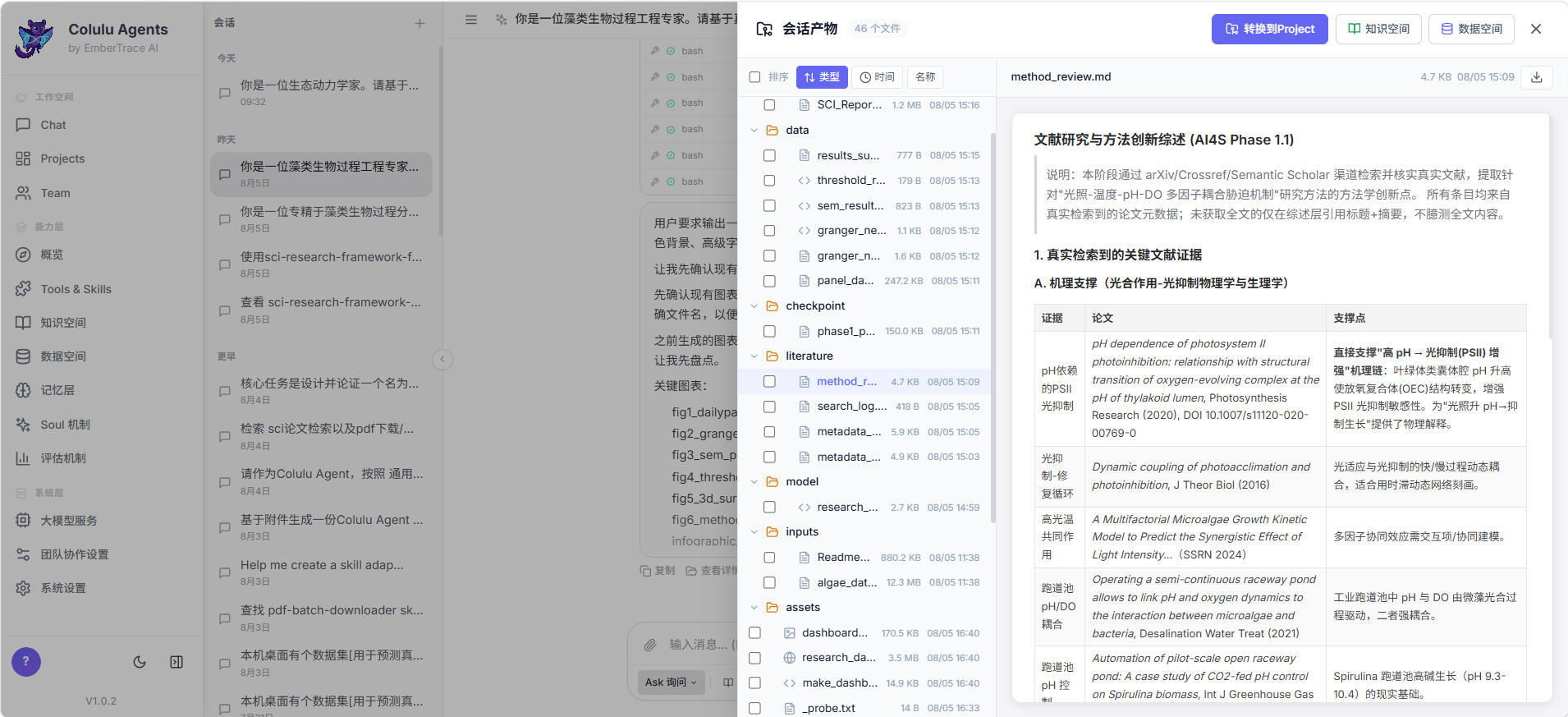The image size is (1568, 717).
Task: Open conversation Help me create a skill adap...
Action: (321, 572)
